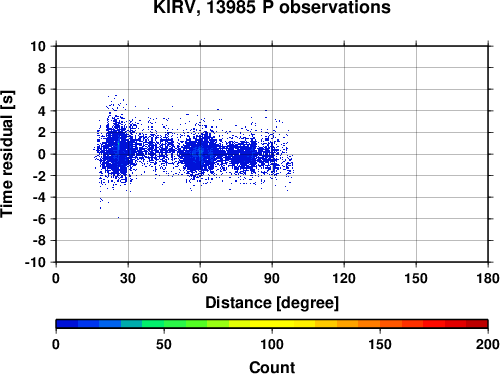
Task: Click the dark red end of colorbar
Action: pyautogui.click(x=477, y=324)
